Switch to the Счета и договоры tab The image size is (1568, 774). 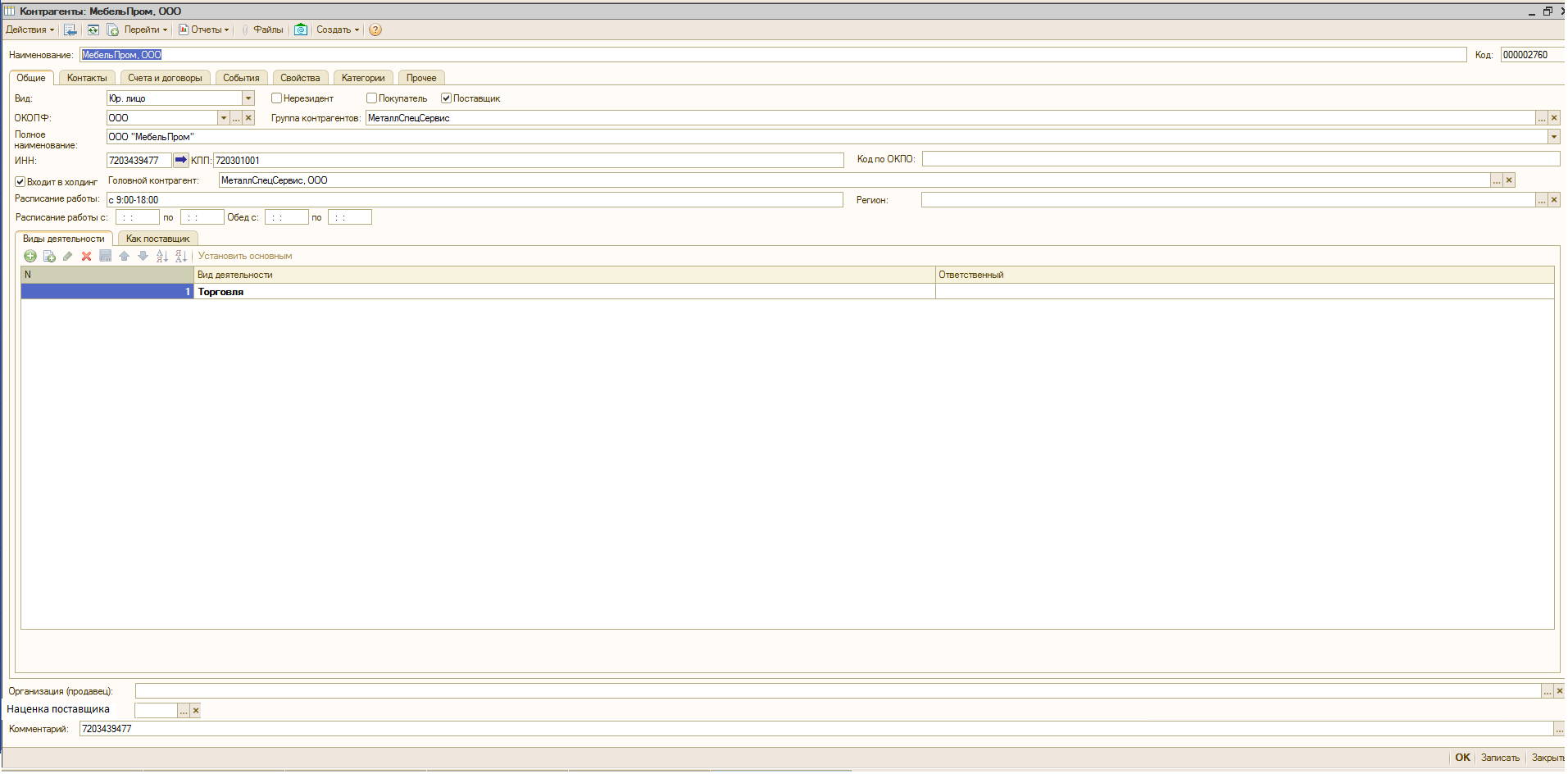click(165, 78)
